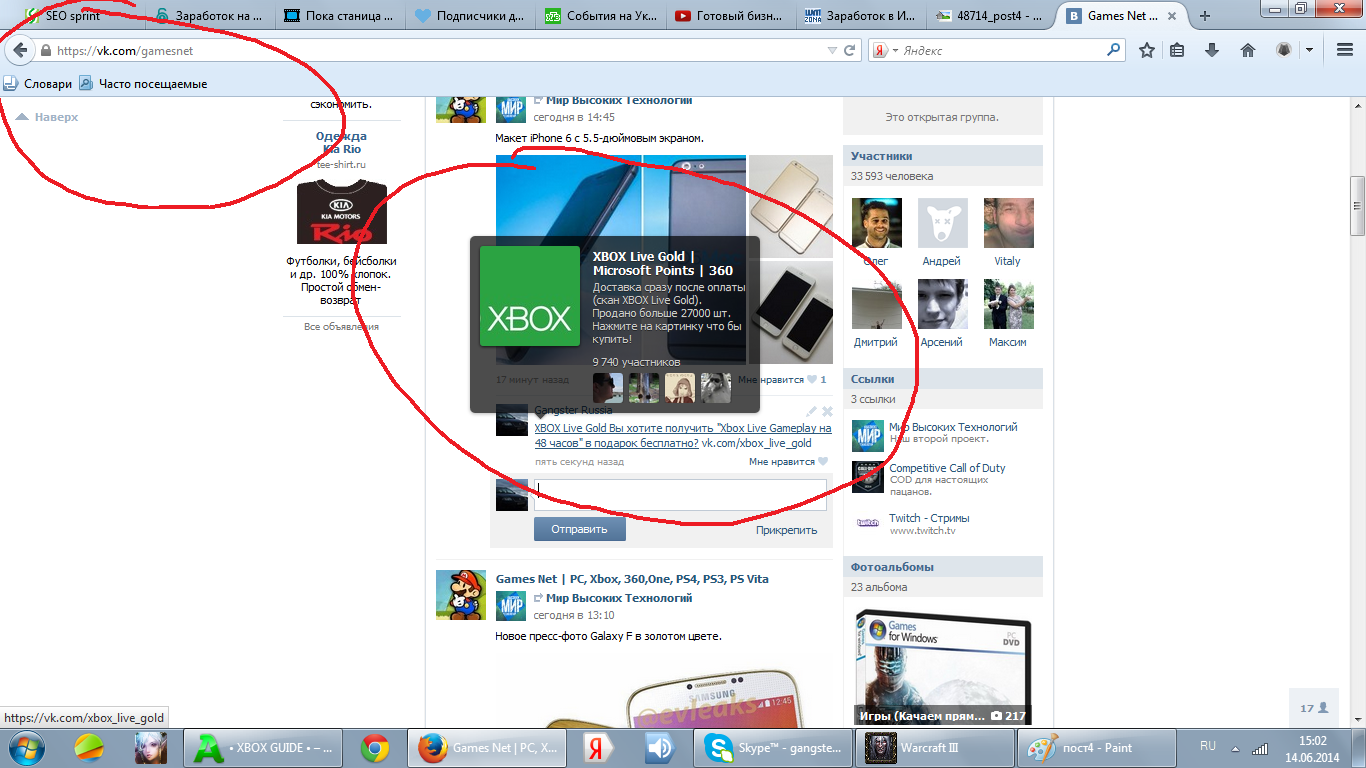Click the Mario avatar of the 13:10 post
The height and width of the screenshot is (768, 1366).
461,595
